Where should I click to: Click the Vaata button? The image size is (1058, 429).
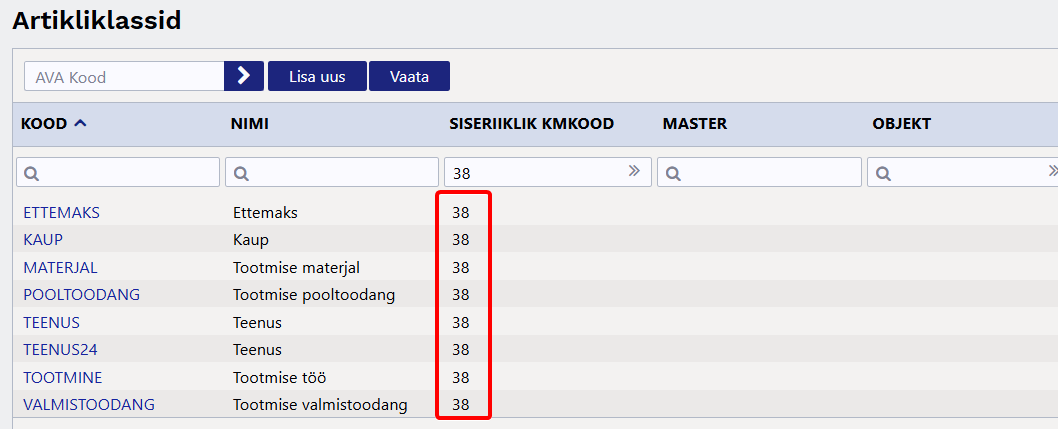pyautogui.click(x=409, y=76)
